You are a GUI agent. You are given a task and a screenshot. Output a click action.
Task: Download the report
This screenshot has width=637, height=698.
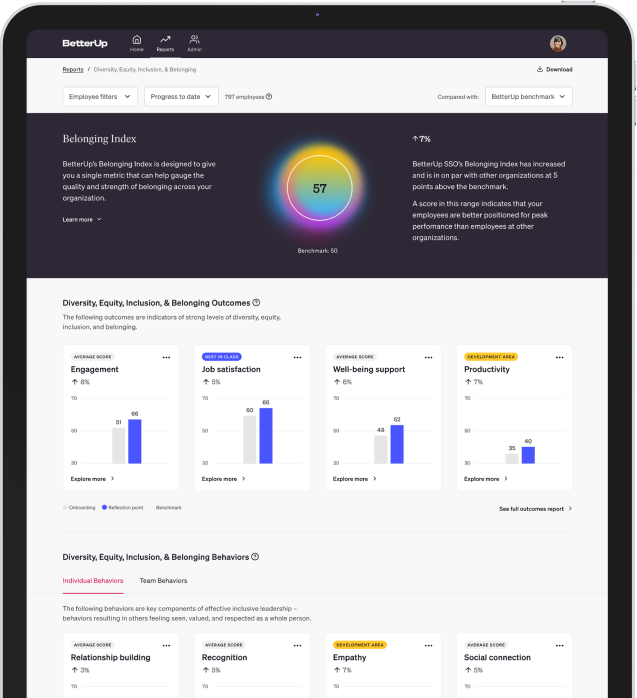(554, 69)
